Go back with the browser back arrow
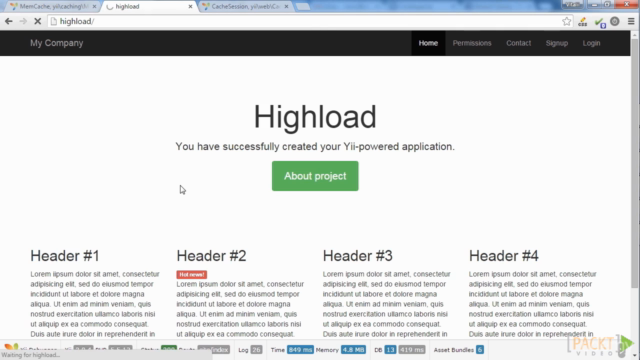Viewport: 640px width, 360px height. [9, 21]
